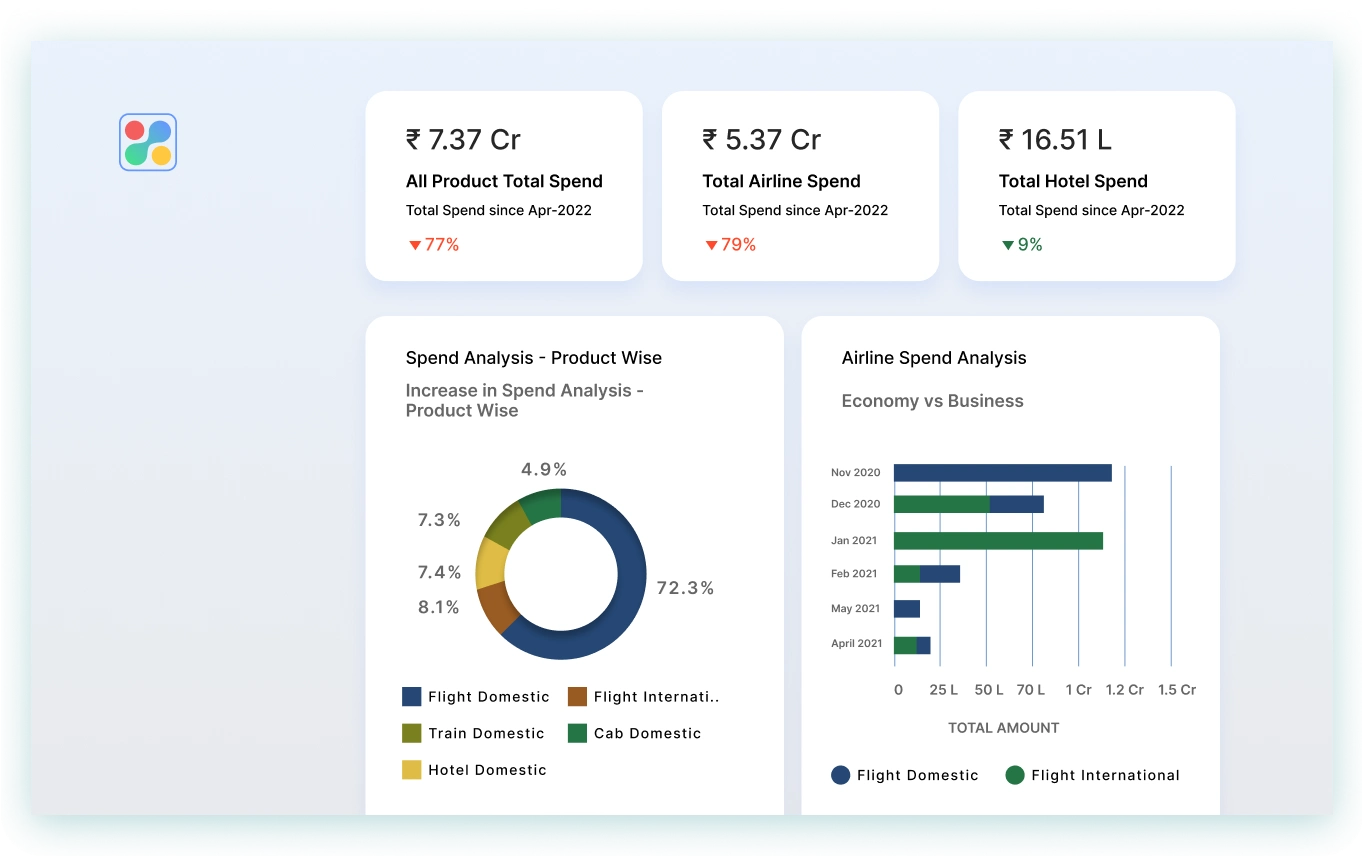The width and height of the screenshot is (1362, 856).
Task: Select the ₹ 7.37 Cr All Product Total Spend card
Action: tap(503, 185)
